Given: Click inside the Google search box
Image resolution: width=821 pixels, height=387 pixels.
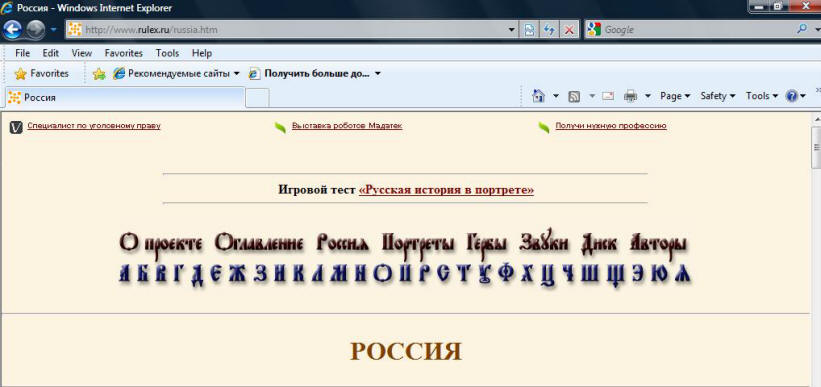Looking at the screenshot, I should point(696,30).
